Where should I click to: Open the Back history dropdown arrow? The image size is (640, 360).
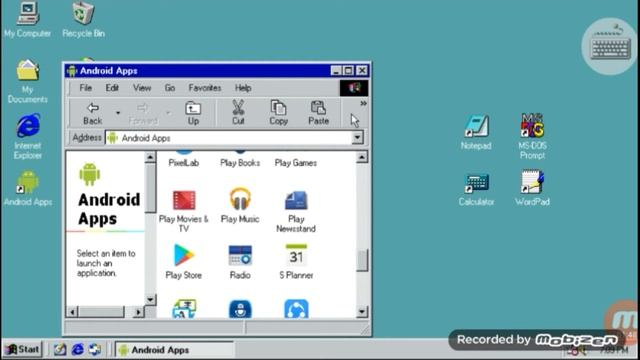118,113
